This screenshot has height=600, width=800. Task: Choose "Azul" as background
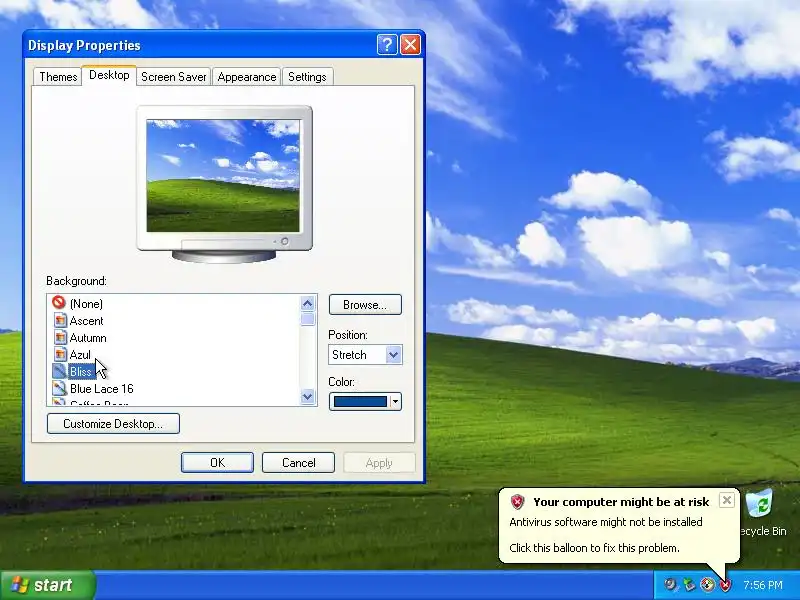tap(80, 354)
